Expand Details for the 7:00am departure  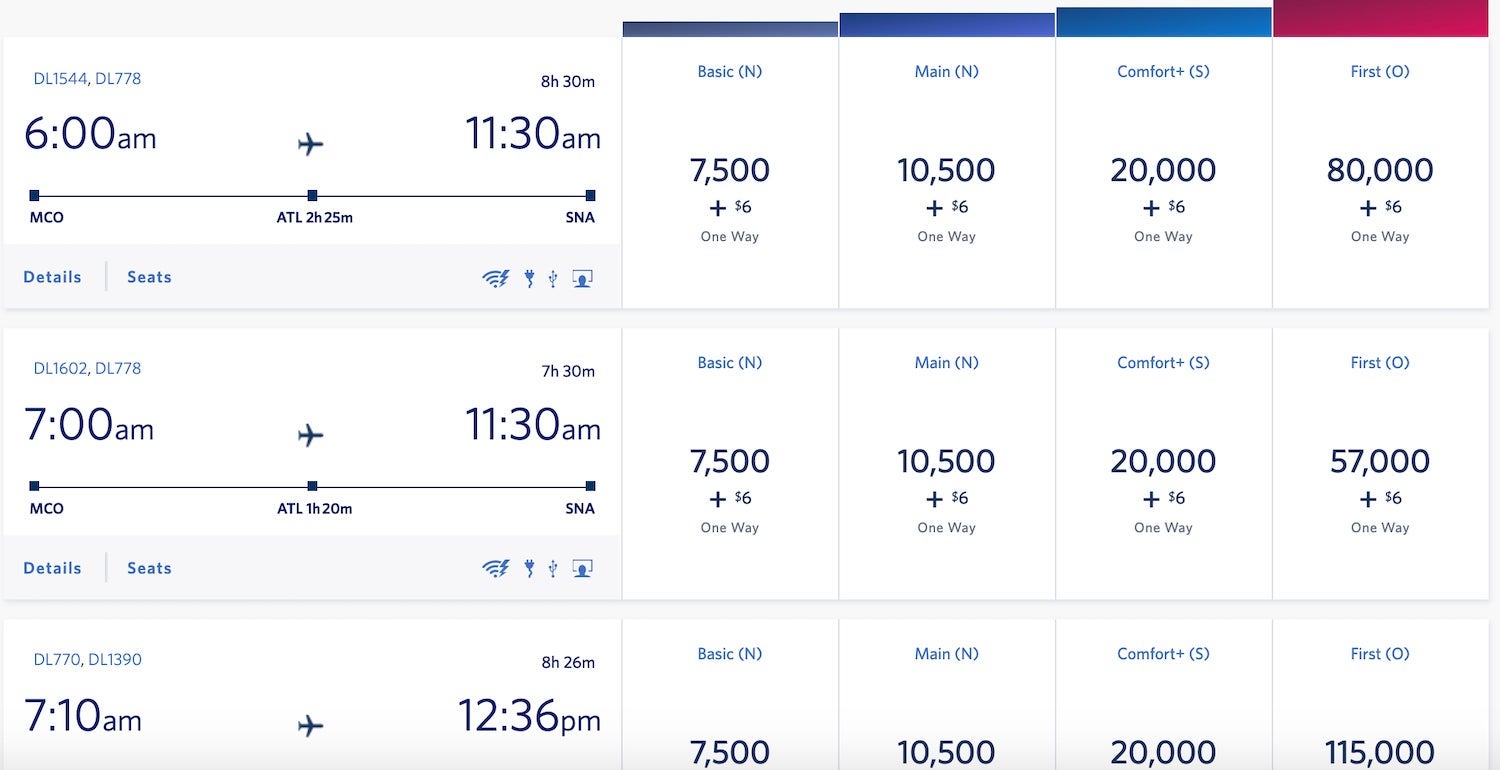(x=52, y=568)
